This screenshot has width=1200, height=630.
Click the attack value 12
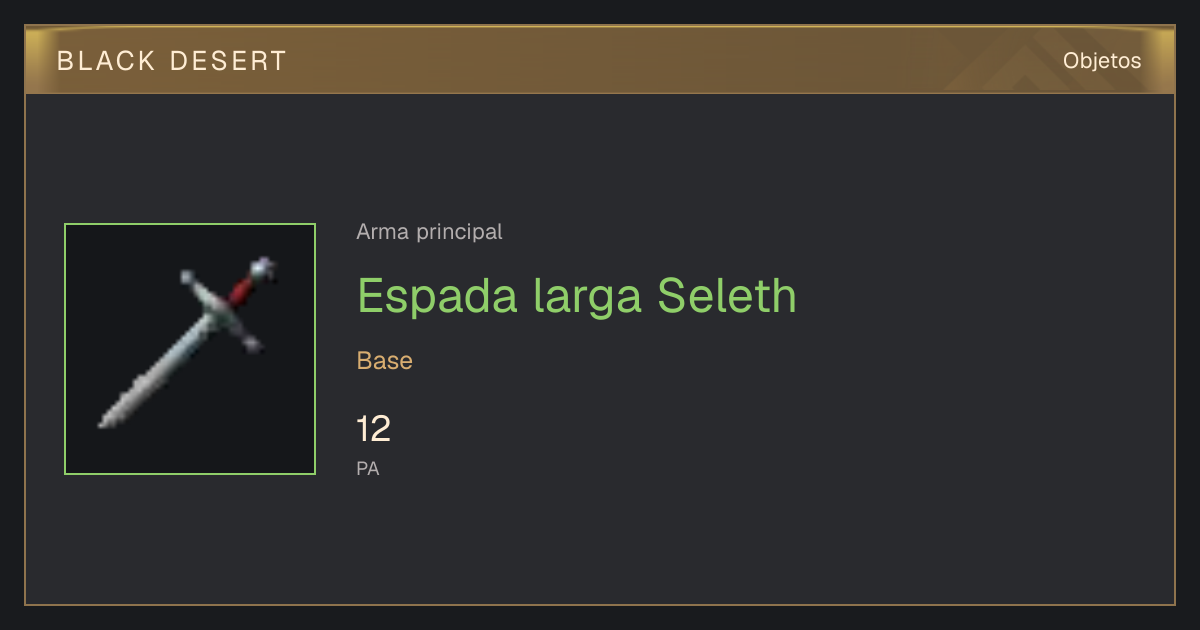(x=373, y=430)
